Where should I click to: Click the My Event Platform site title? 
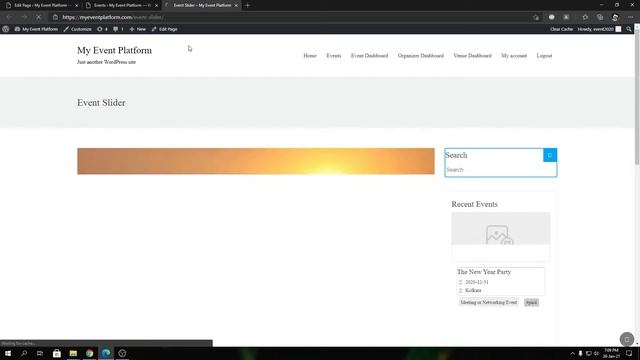pyautogui.click(x=114, y=50)
